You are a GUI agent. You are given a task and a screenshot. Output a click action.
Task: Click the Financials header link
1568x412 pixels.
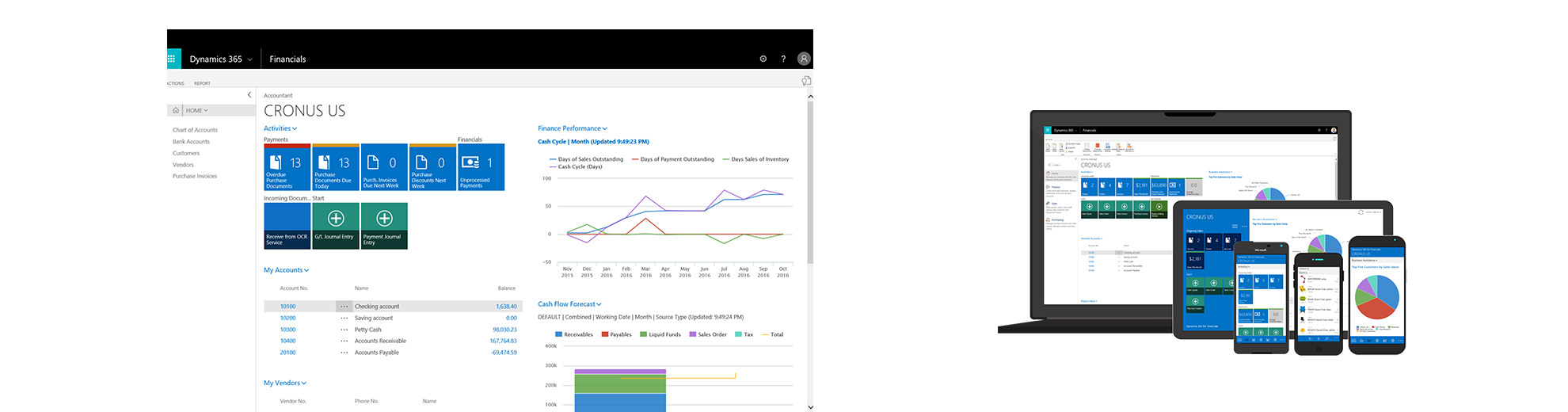(x=287, y=59)
